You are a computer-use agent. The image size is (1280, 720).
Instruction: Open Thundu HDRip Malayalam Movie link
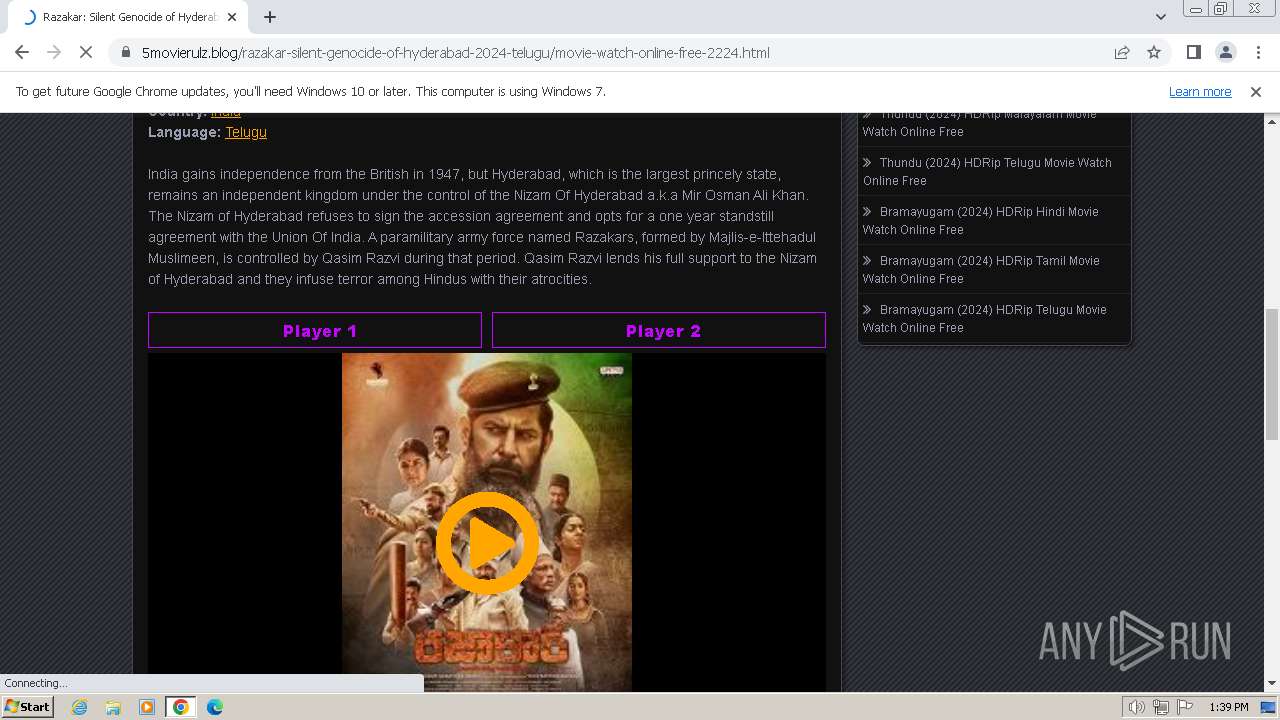point(980,124)
